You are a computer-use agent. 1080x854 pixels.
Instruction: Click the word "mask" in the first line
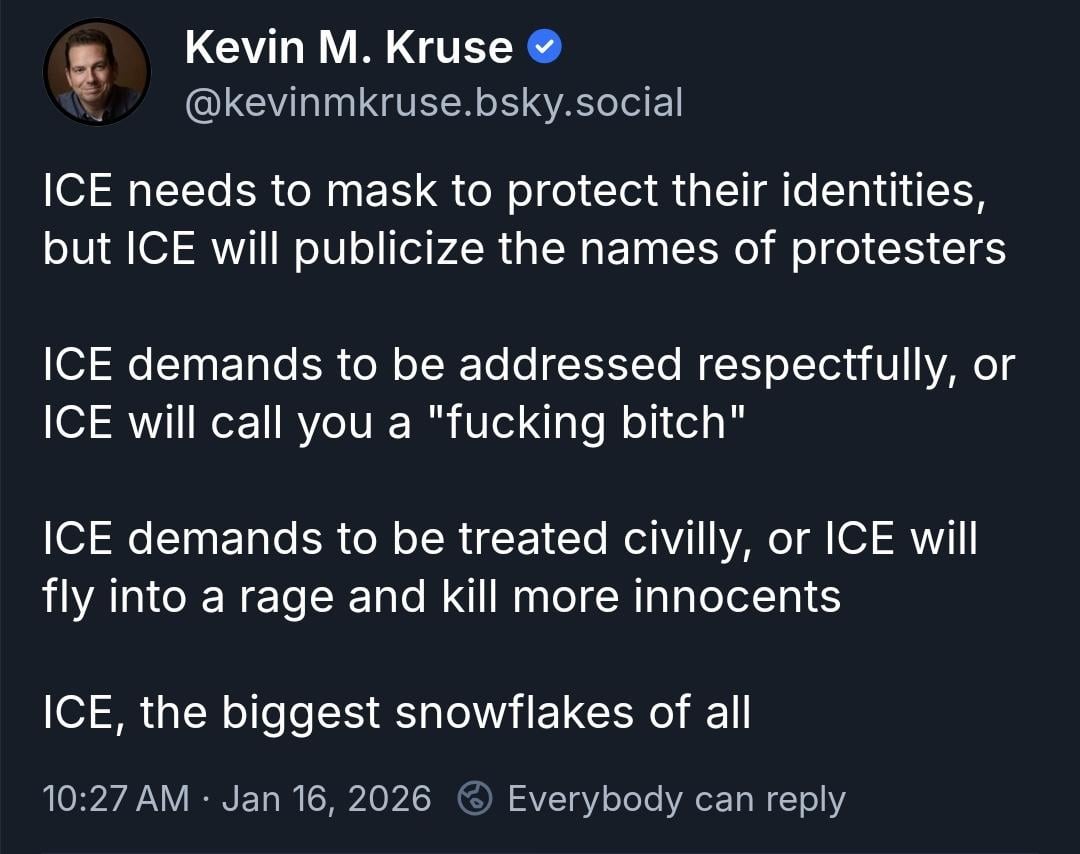[x=385, y=191]
